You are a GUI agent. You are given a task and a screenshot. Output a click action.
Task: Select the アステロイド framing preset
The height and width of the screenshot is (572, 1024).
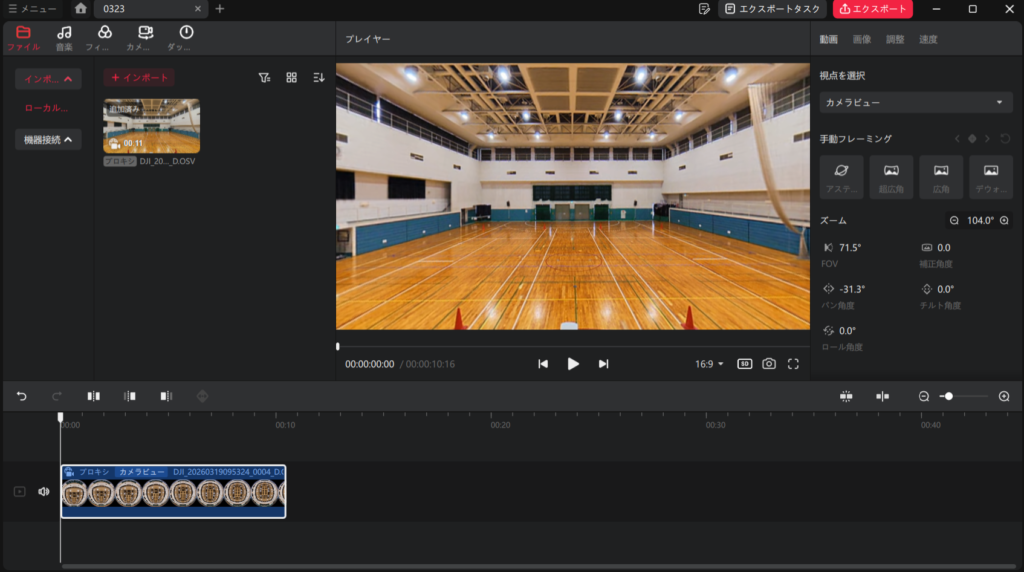coord(841,177)
